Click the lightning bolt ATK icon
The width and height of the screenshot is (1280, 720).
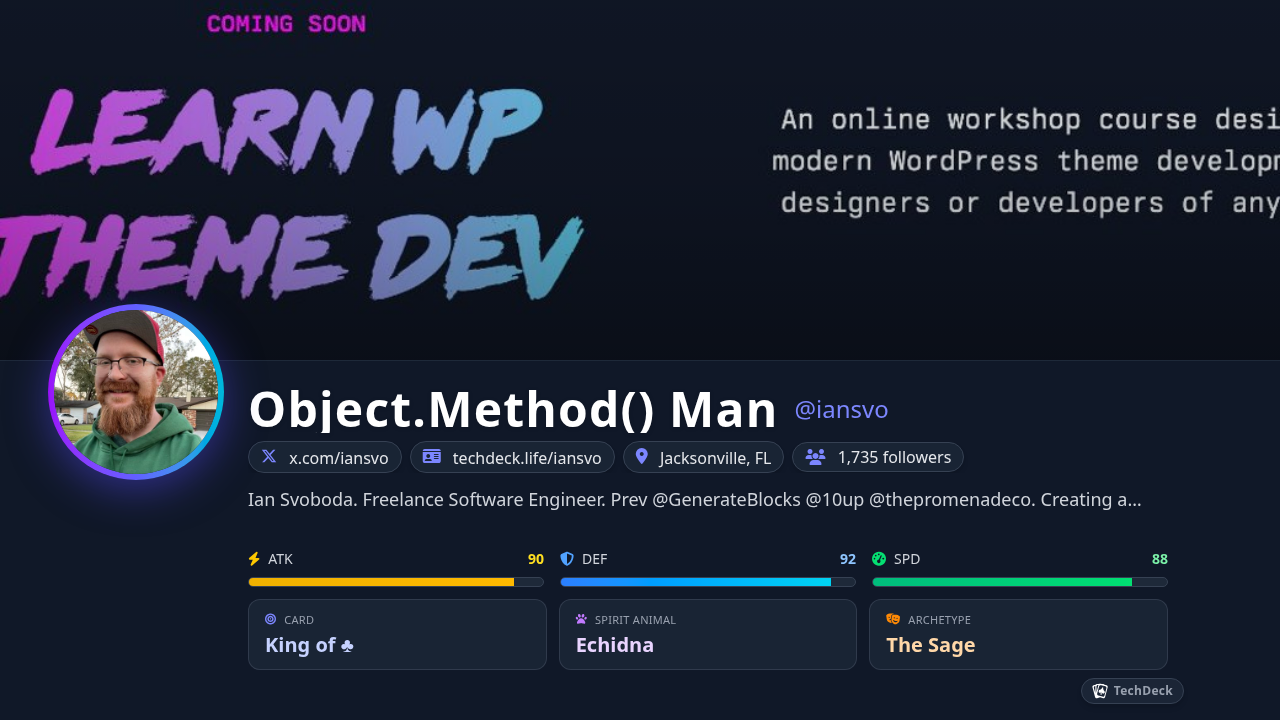(254, 559)
